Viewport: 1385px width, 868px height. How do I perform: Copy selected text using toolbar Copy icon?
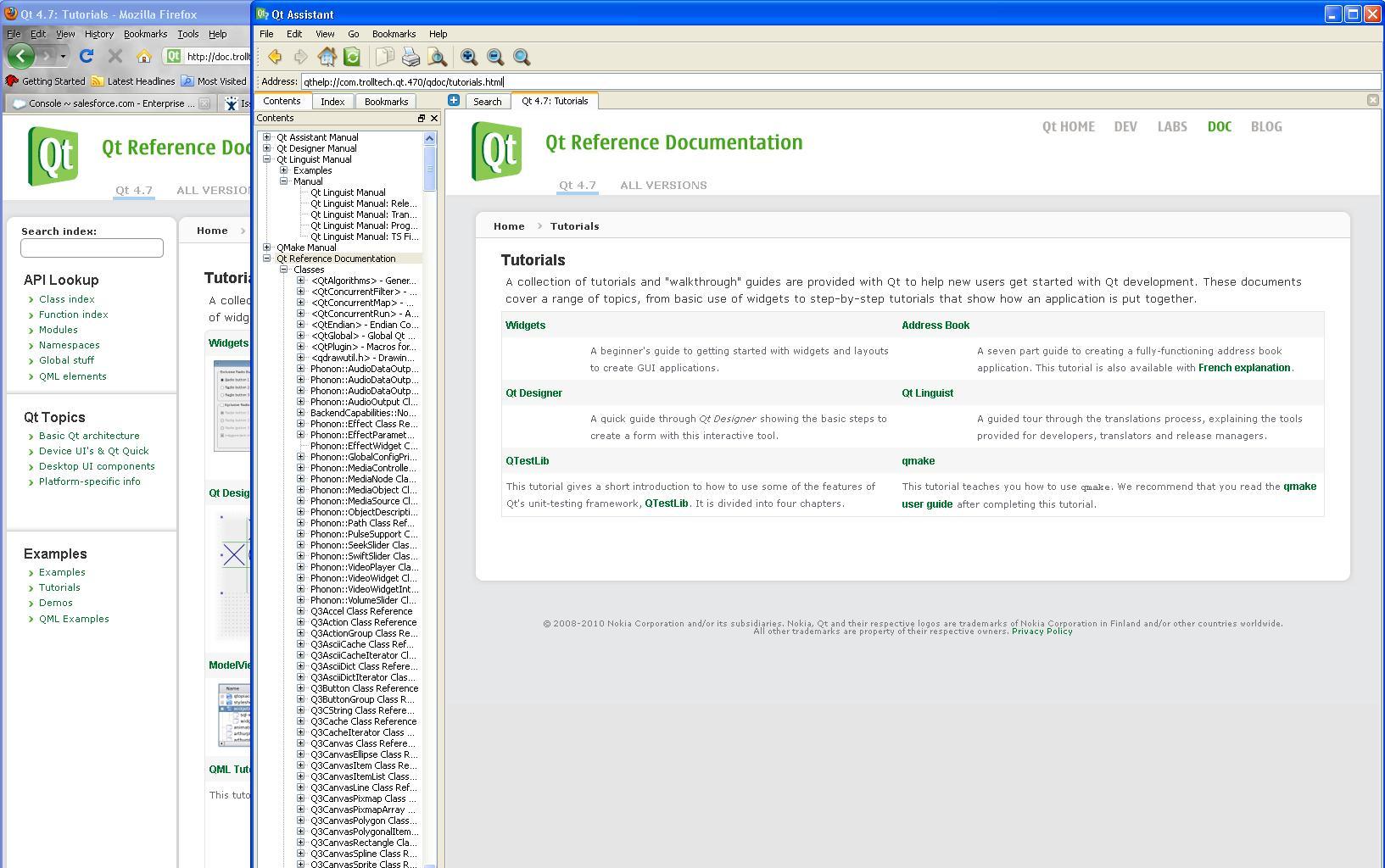[385, 57]
